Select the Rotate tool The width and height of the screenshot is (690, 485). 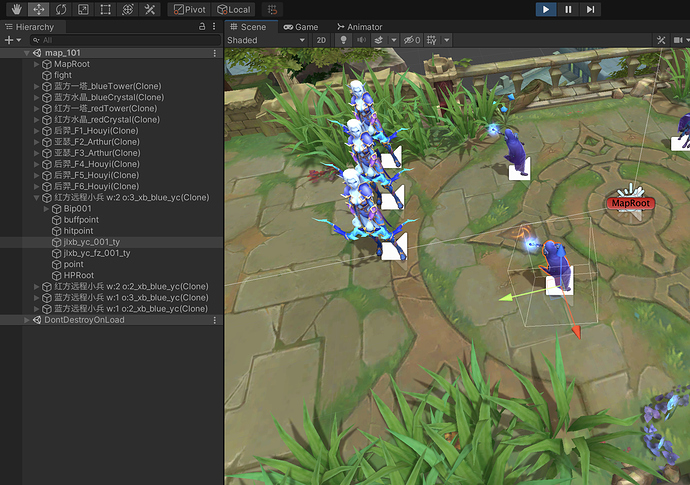[x=61, y=9]
